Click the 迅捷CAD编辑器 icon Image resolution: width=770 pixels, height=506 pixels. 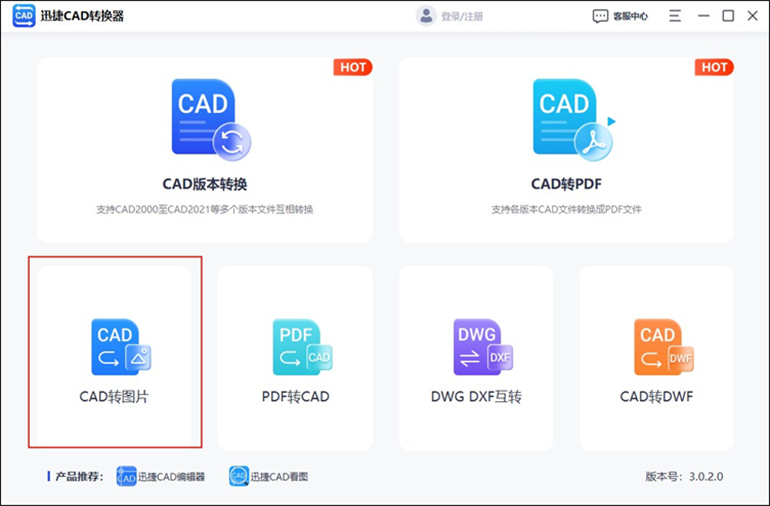coord(126,476)
